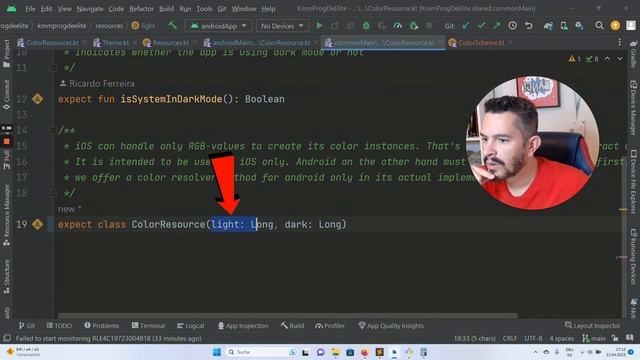The width and height of the screenshot is (640, 360).
Task: Open the Project tool window sidebar
Action: tap(6, 54)
